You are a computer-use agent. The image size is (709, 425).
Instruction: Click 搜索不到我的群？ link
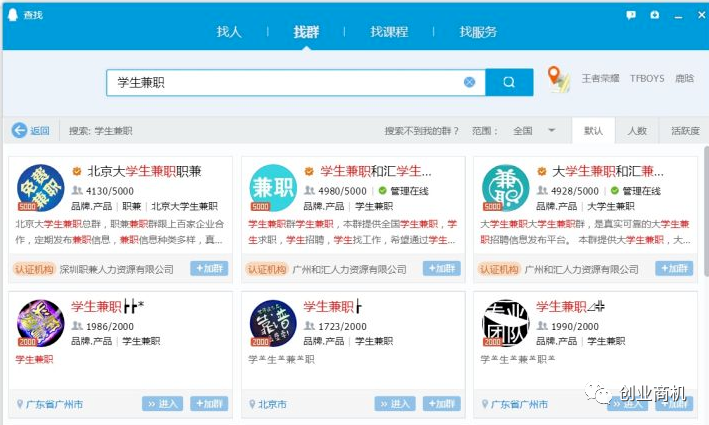coord(421,131)
